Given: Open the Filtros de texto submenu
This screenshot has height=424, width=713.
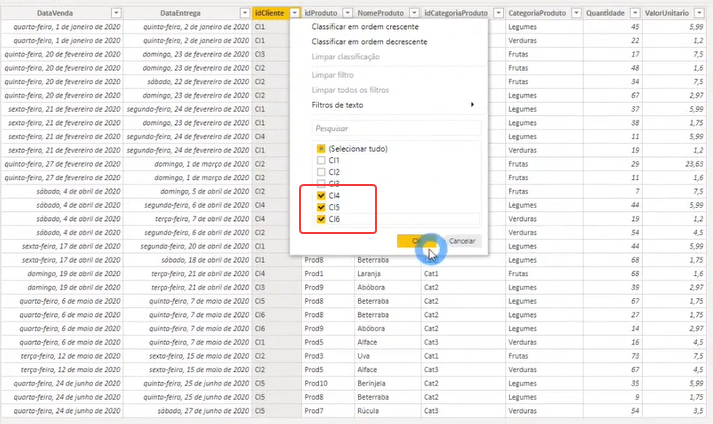Looking at the screenshot, I should 393,105.
